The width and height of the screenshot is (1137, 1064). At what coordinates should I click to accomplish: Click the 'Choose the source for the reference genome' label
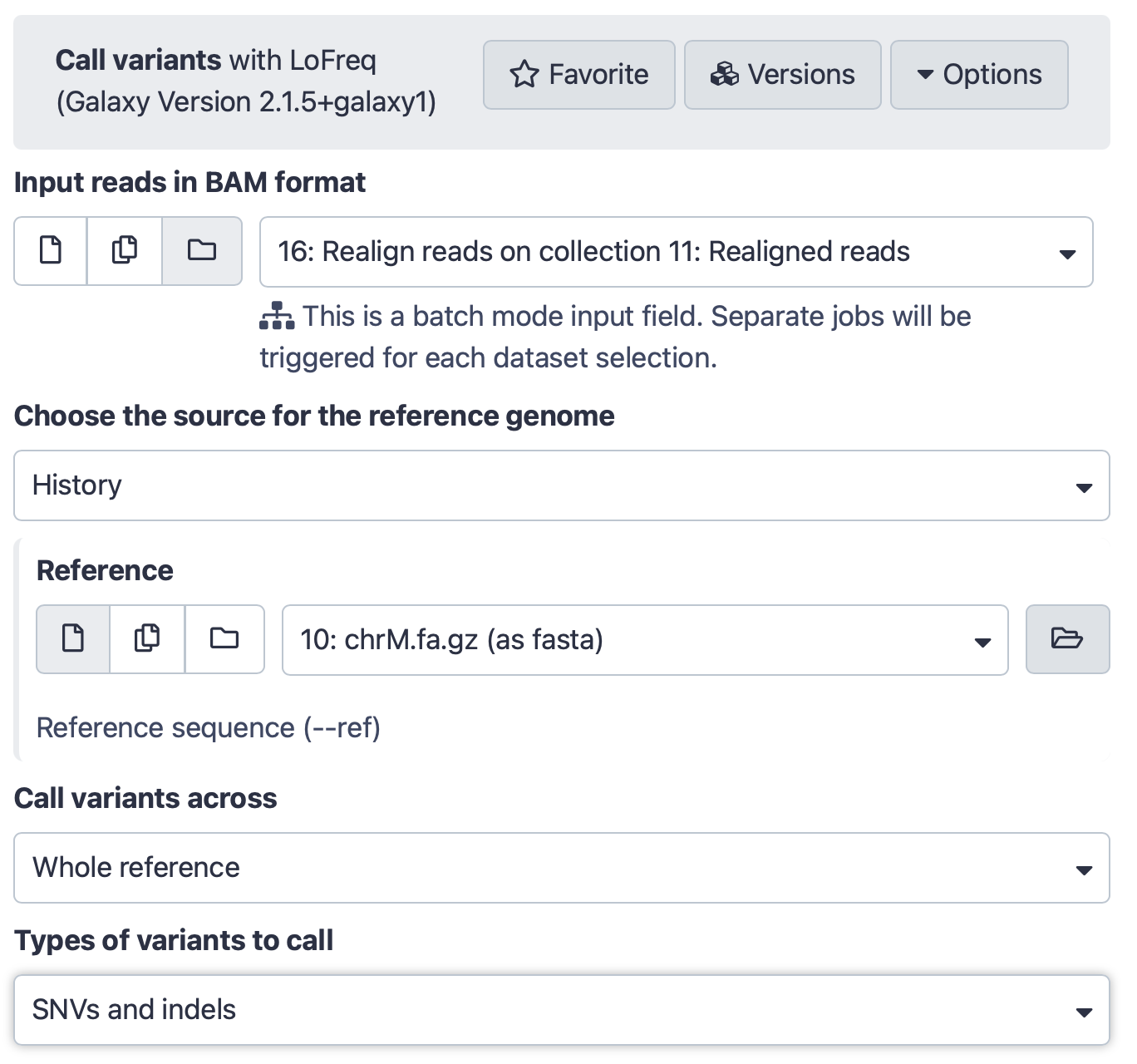click(x=314, y=416)
